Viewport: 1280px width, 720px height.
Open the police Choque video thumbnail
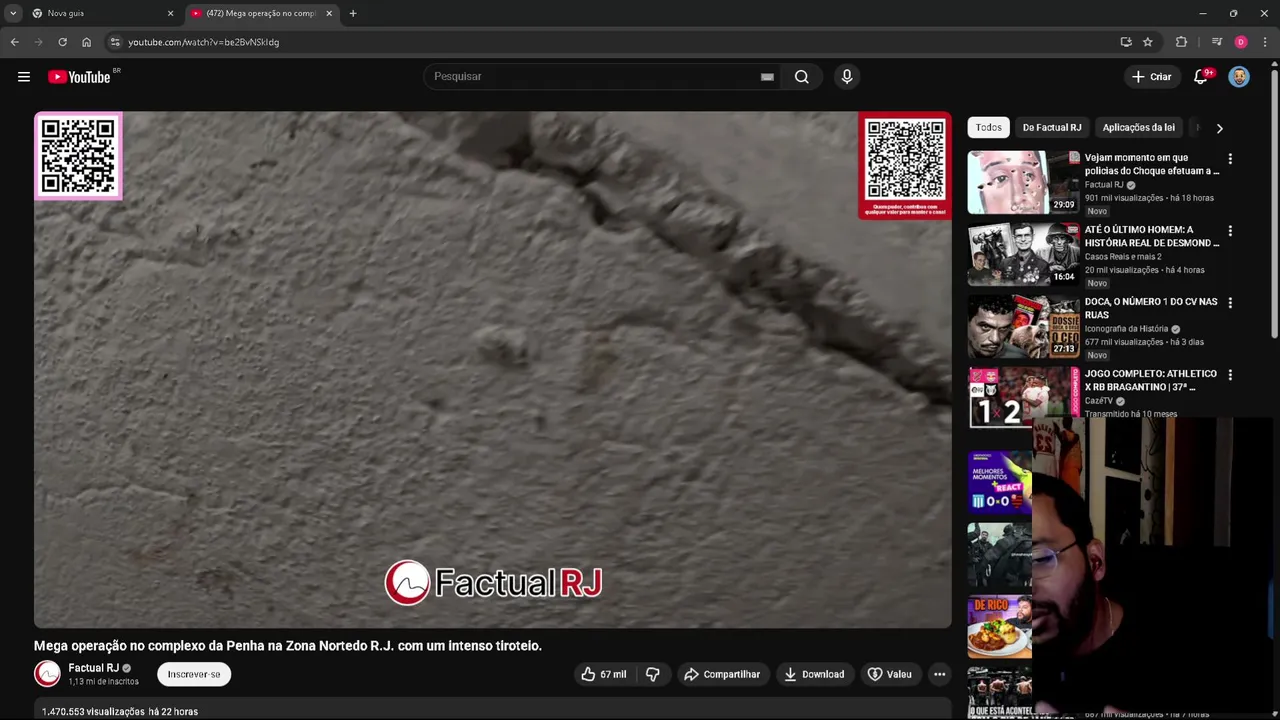coord(1023,182)
